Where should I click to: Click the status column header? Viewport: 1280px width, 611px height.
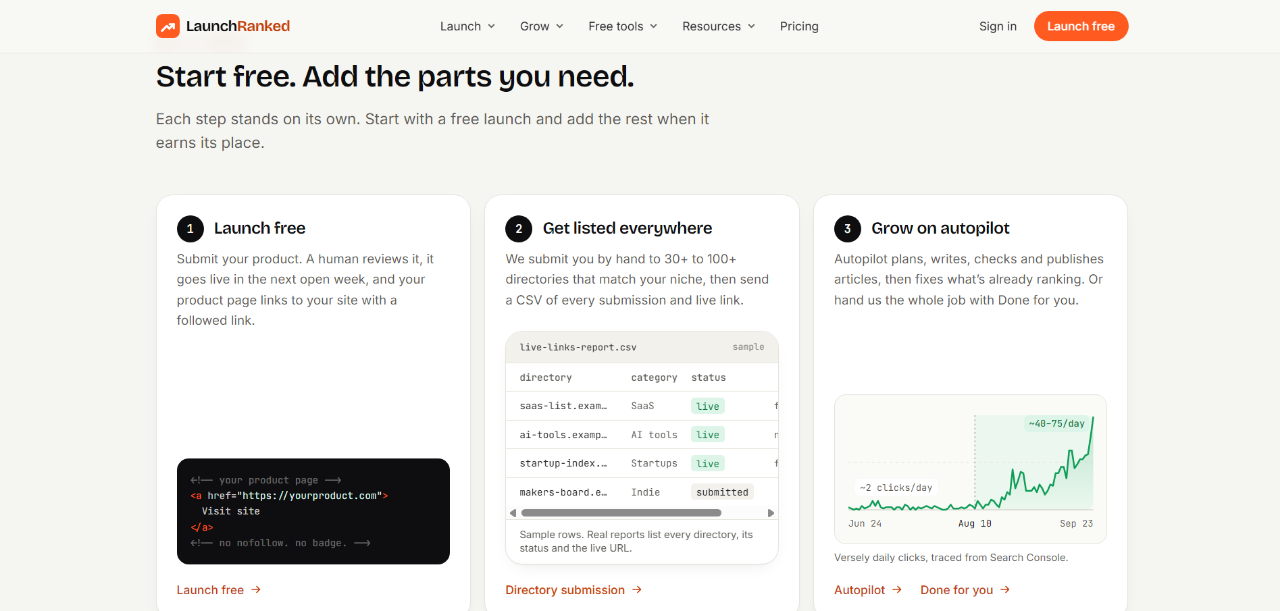[709, 378]
